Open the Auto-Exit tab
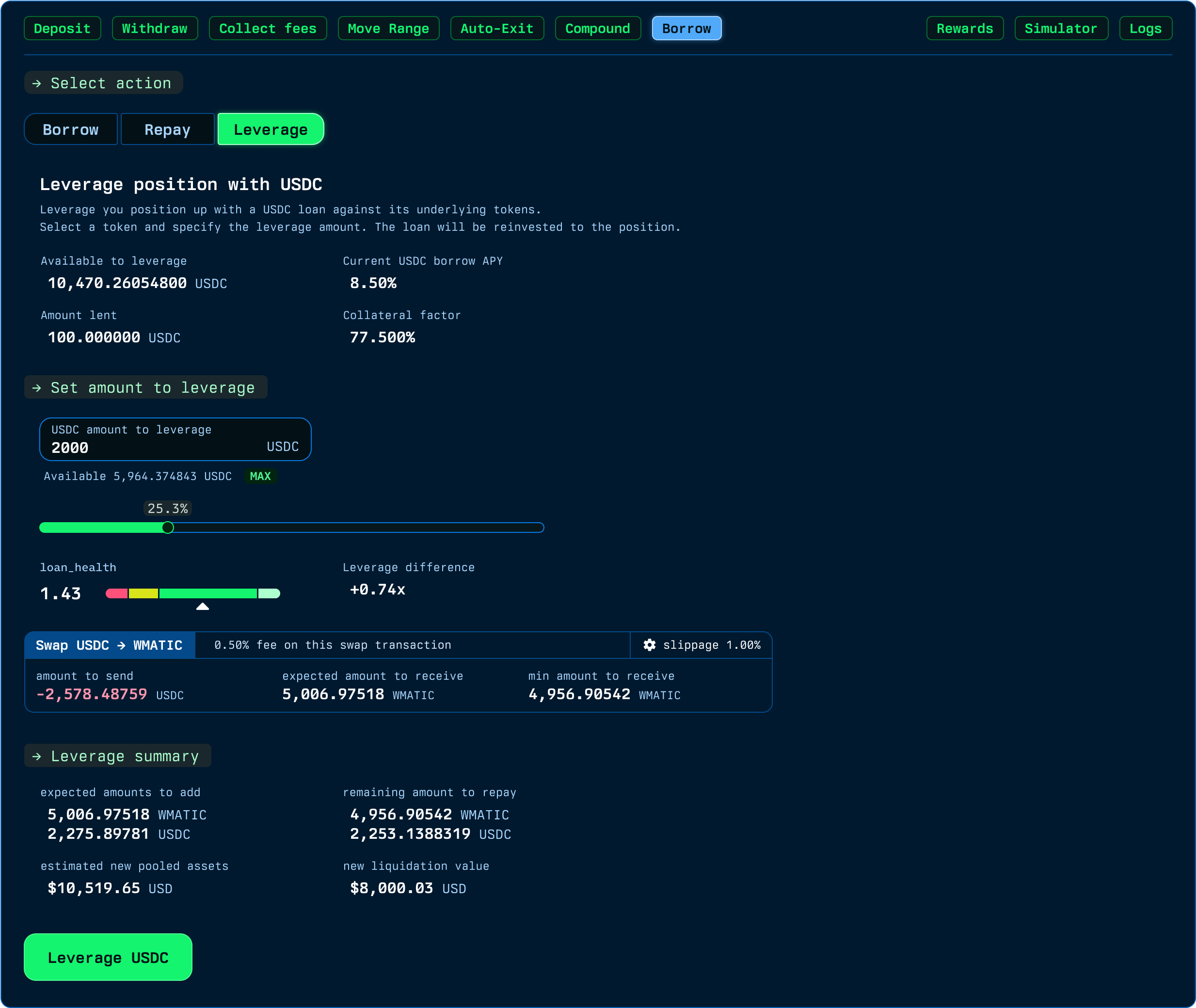The image size is (1196, 1008). (x=497, y=29)
